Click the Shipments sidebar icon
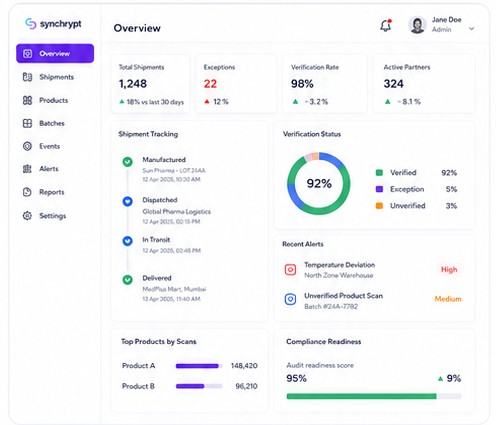The height and width of the screenshot is (425, 496). click(x=27, y=77)
